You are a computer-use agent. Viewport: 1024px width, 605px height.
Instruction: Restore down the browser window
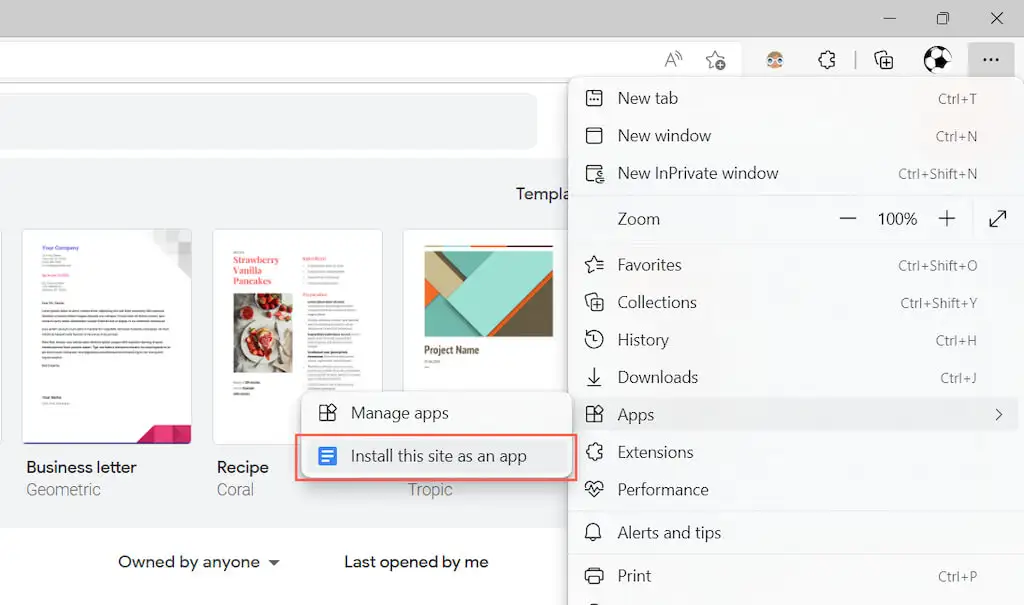pos(942,18)
